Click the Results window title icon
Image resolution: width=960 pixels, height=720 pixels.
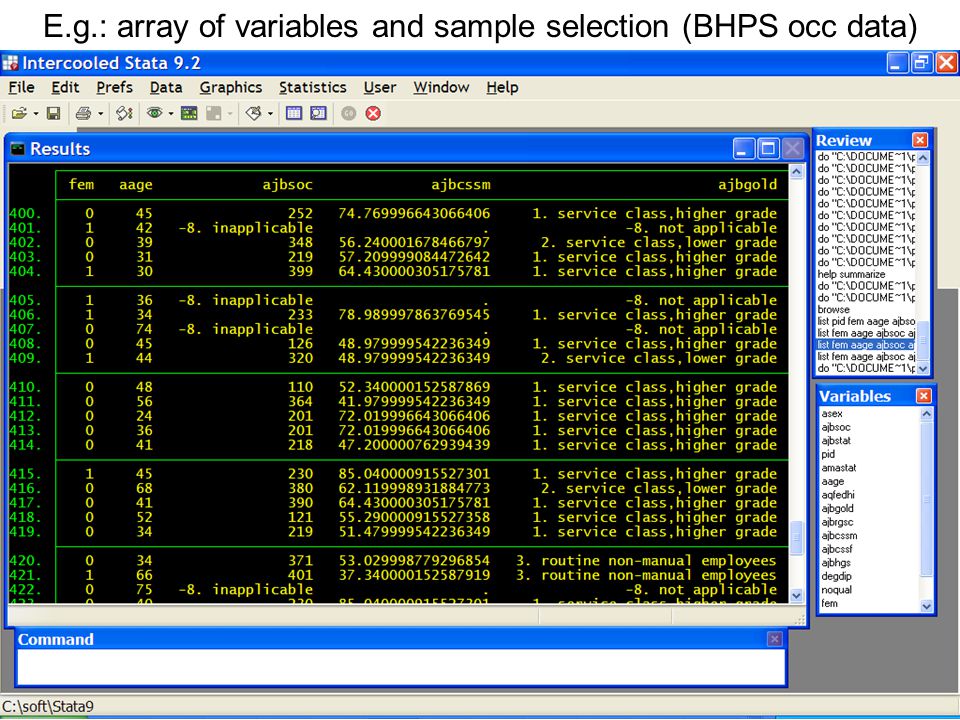coord(18,149)
